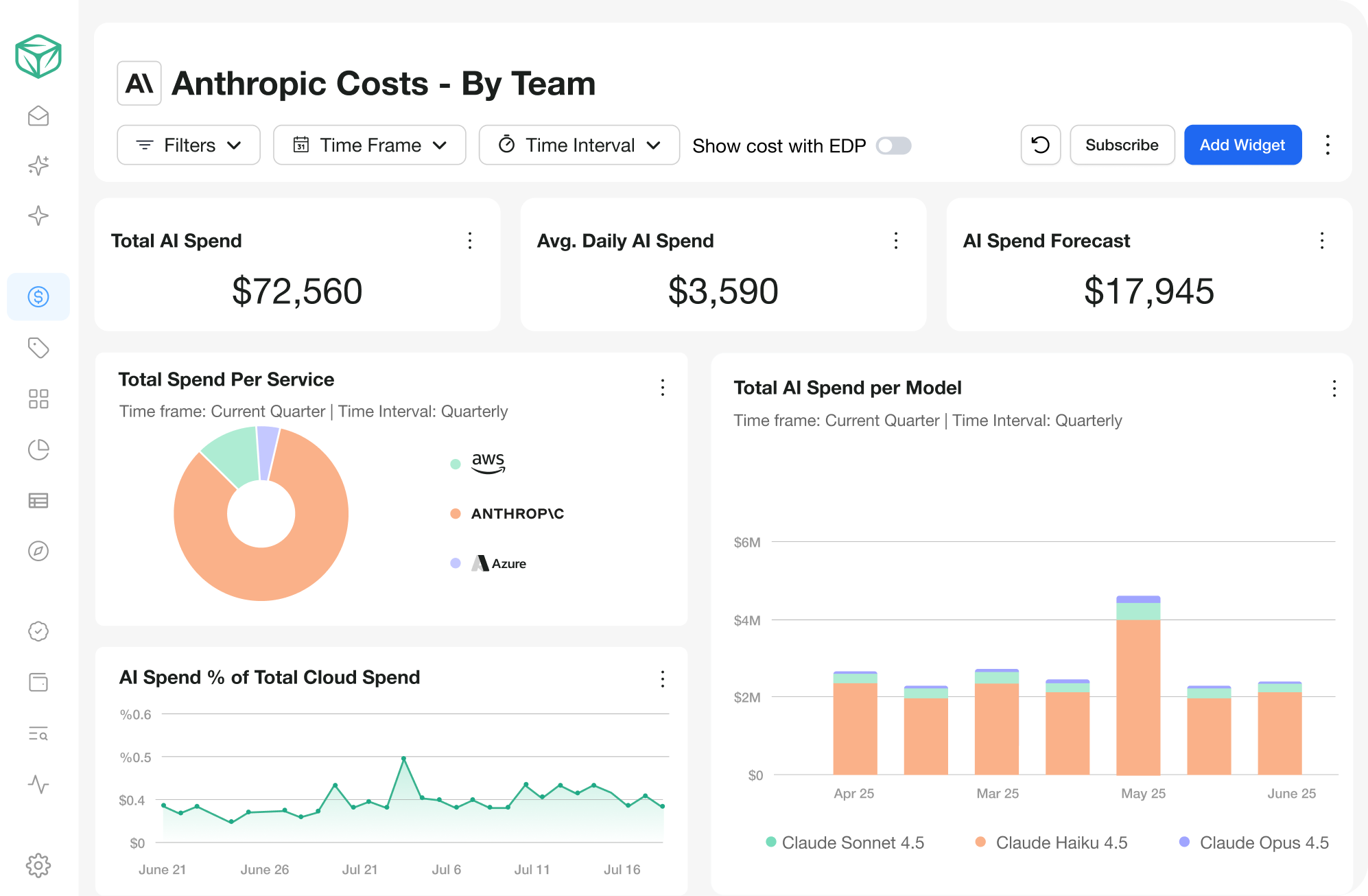Open the compass explore icon

coord(38,551)
